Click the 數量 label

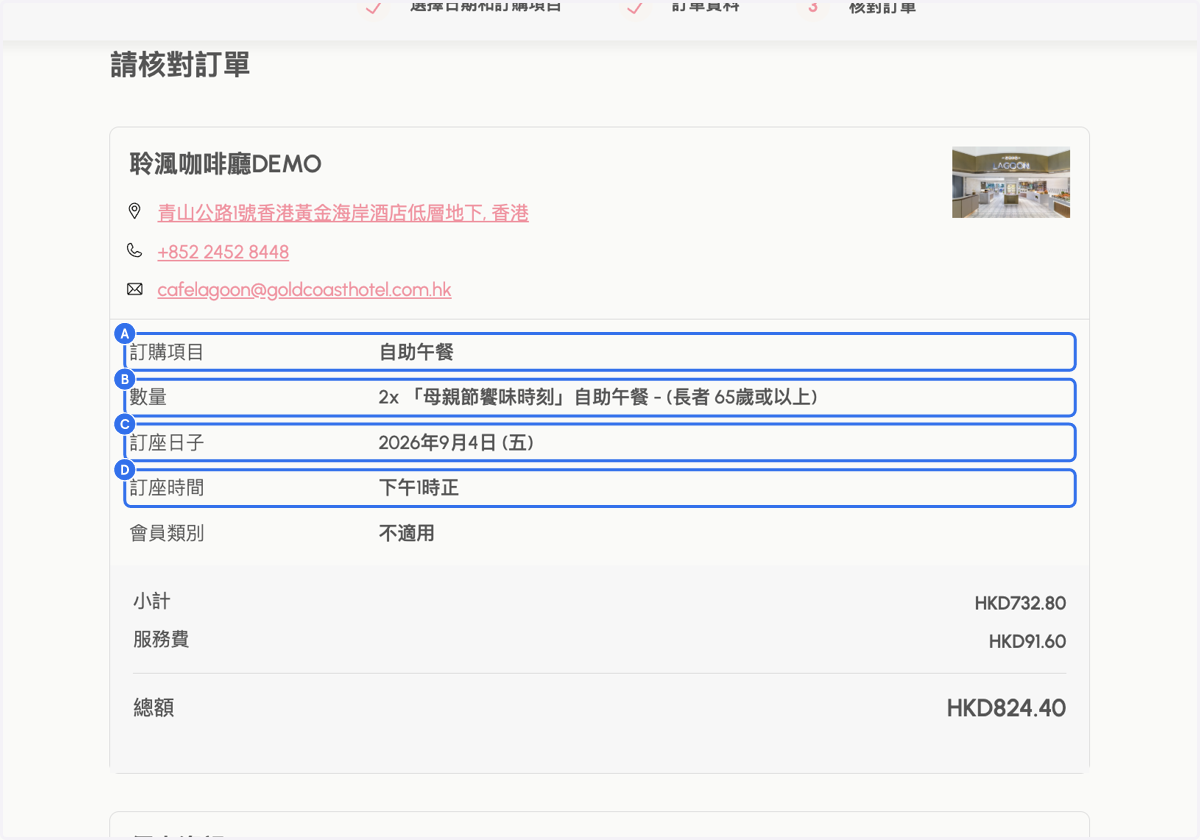[148, 397]
